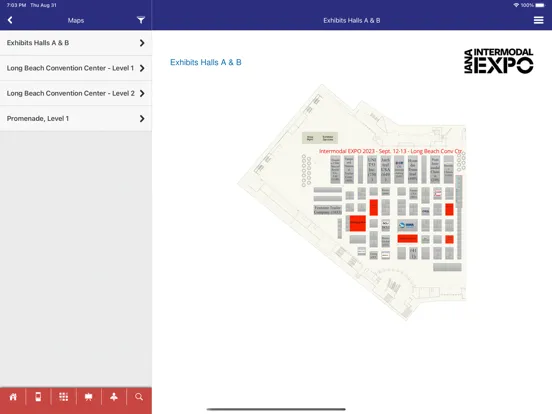This screenshot has height=414, width=552.
Task: Click the blue Exhibits Halls A & B heading
Action: click(x=206, y=62)
